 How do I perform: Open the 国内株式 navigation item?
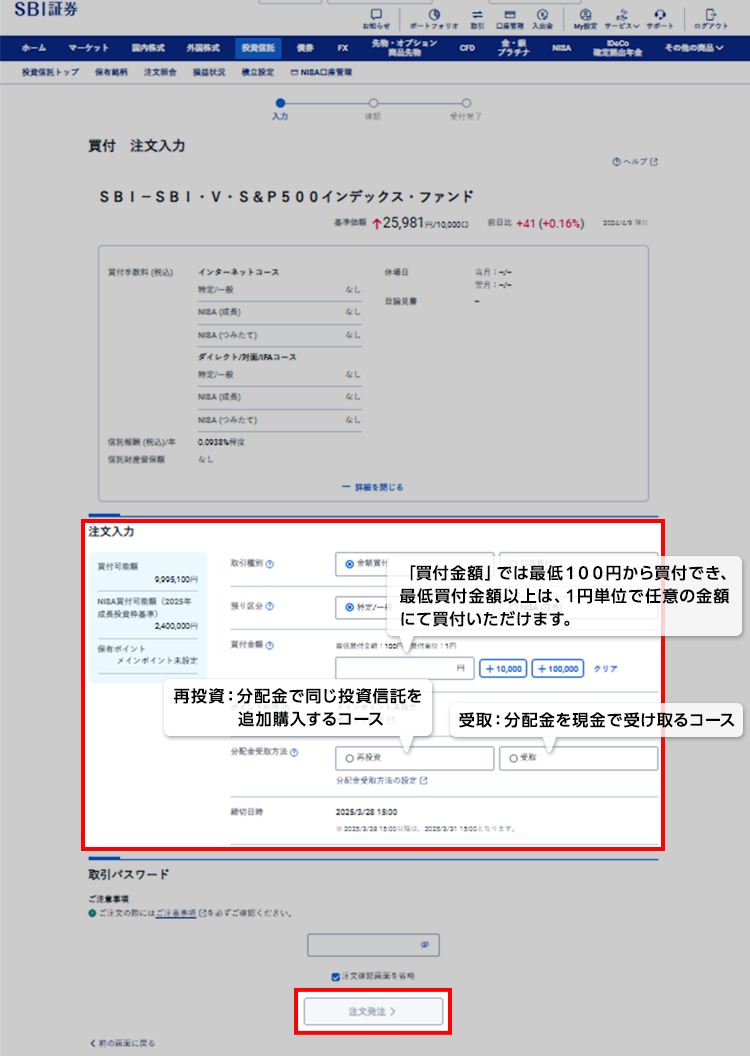pyautogui.click(x=148, y=48)
